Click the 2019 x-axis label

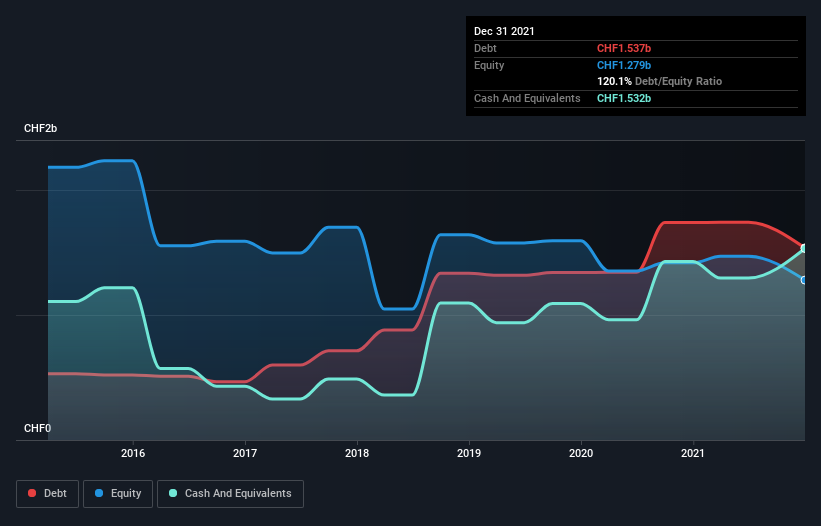tap(469, 453)
